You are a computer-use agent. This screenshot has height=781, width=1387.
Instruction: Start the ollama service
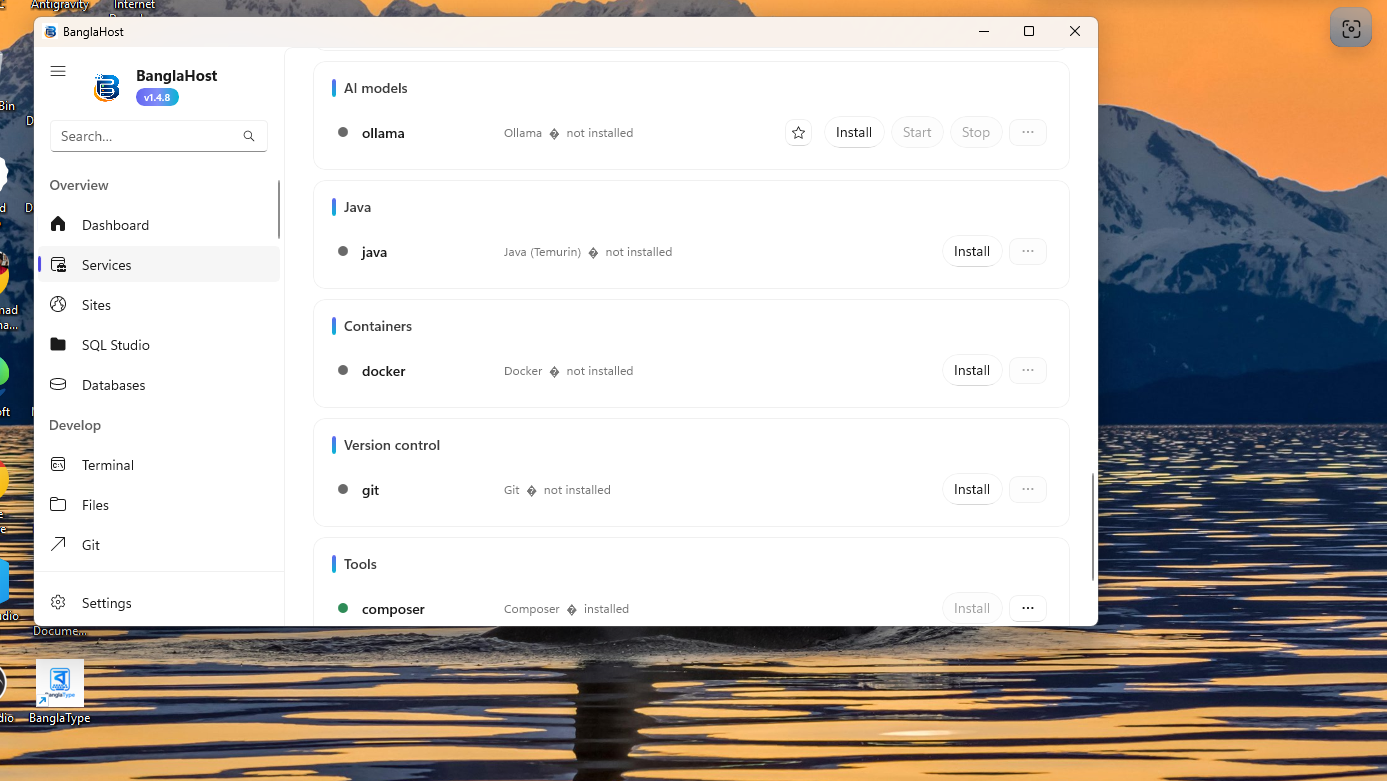917,132
